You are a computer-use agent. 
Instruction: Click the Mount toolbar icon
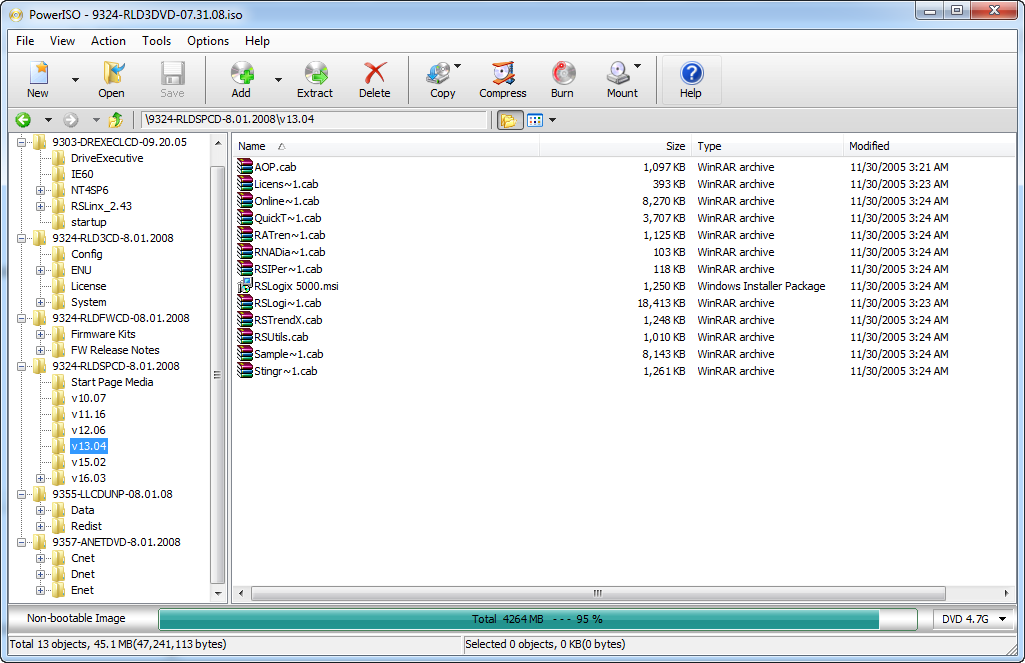pos(618,73)
